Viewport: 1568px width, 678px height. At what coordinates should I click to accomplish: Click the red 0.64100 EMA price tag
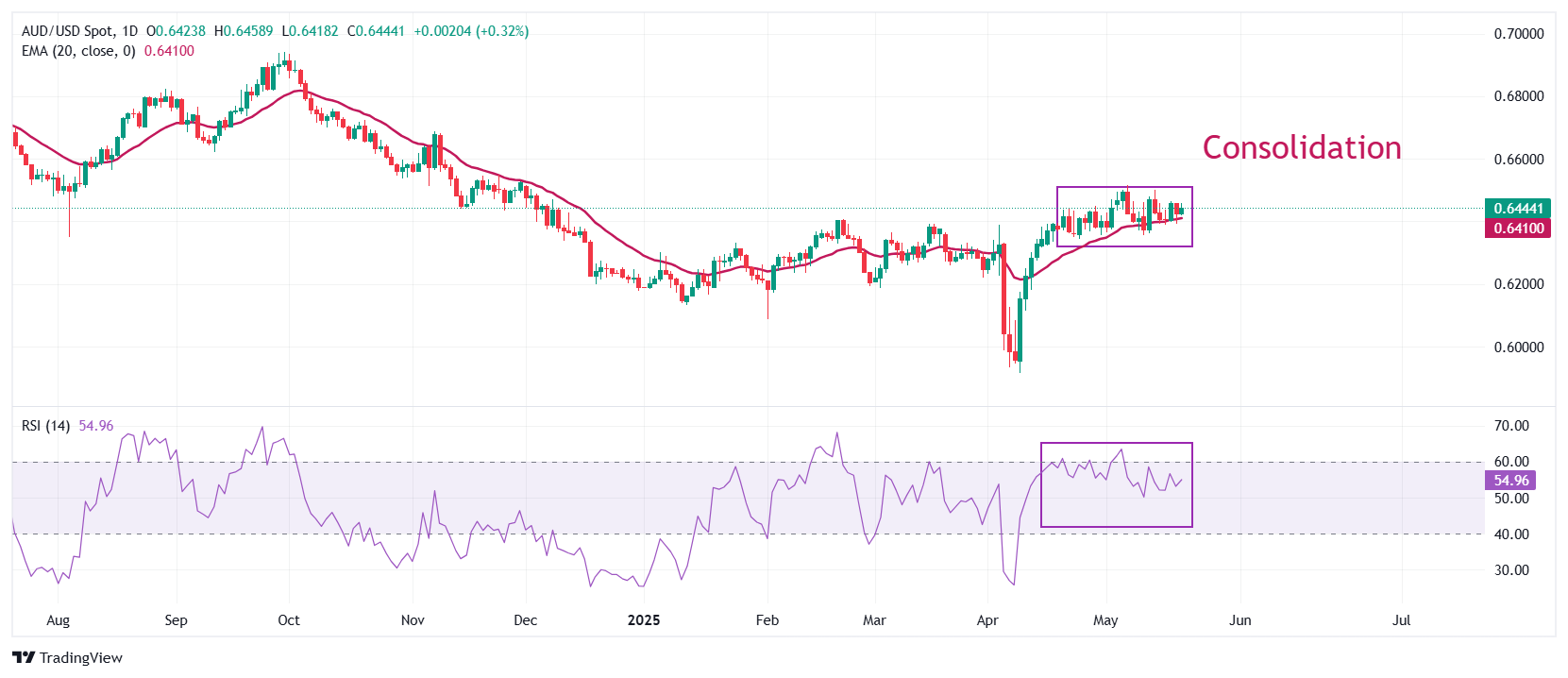pos(1517,229)
